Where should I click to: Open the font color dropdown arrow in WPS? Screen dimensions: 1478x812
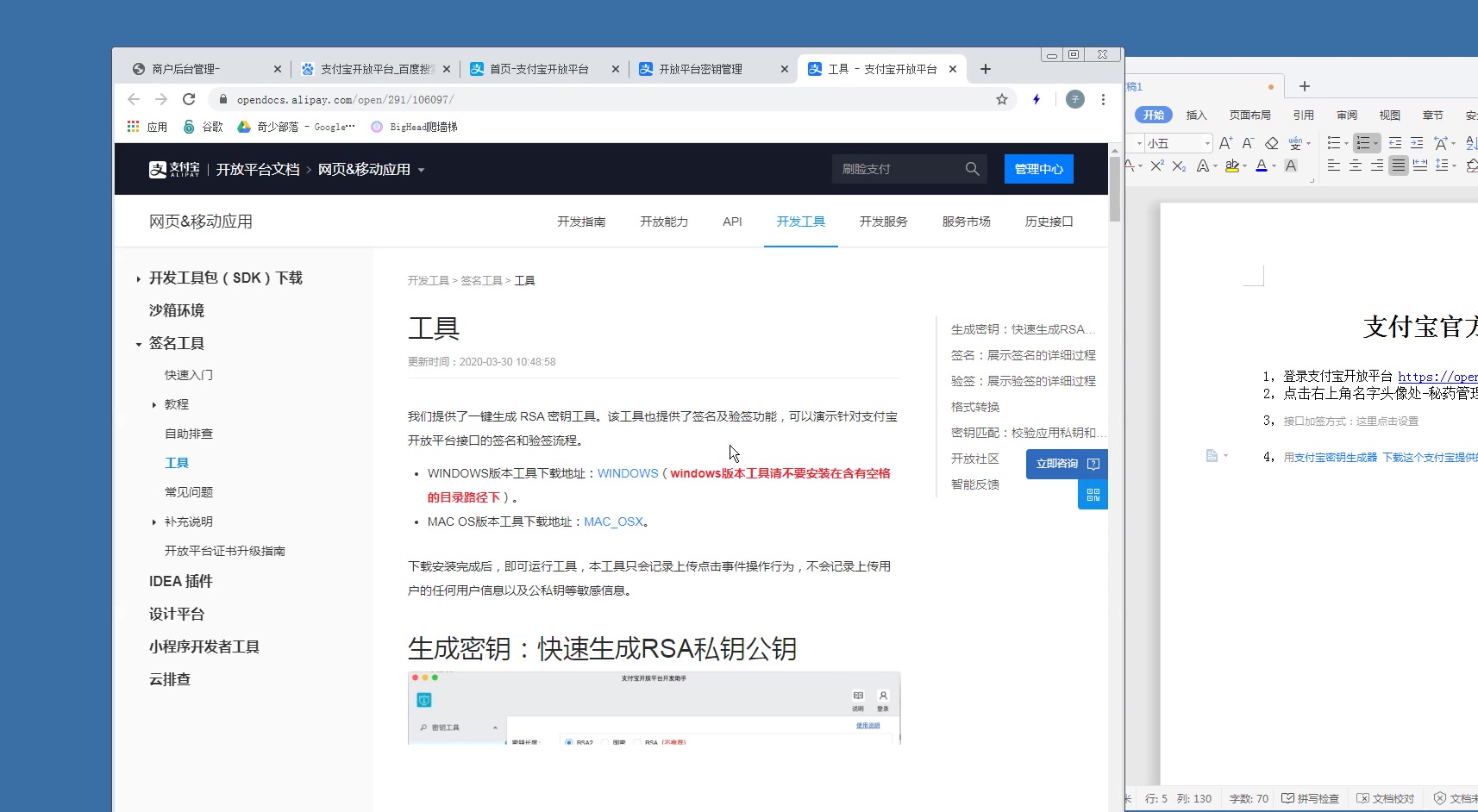pyautogui.click(x=1274, y=166)
